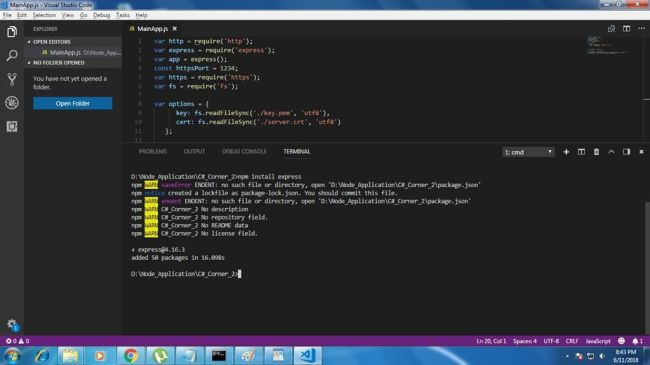
Task: Maximize the panel with up chevron
Action: (611, 152)
